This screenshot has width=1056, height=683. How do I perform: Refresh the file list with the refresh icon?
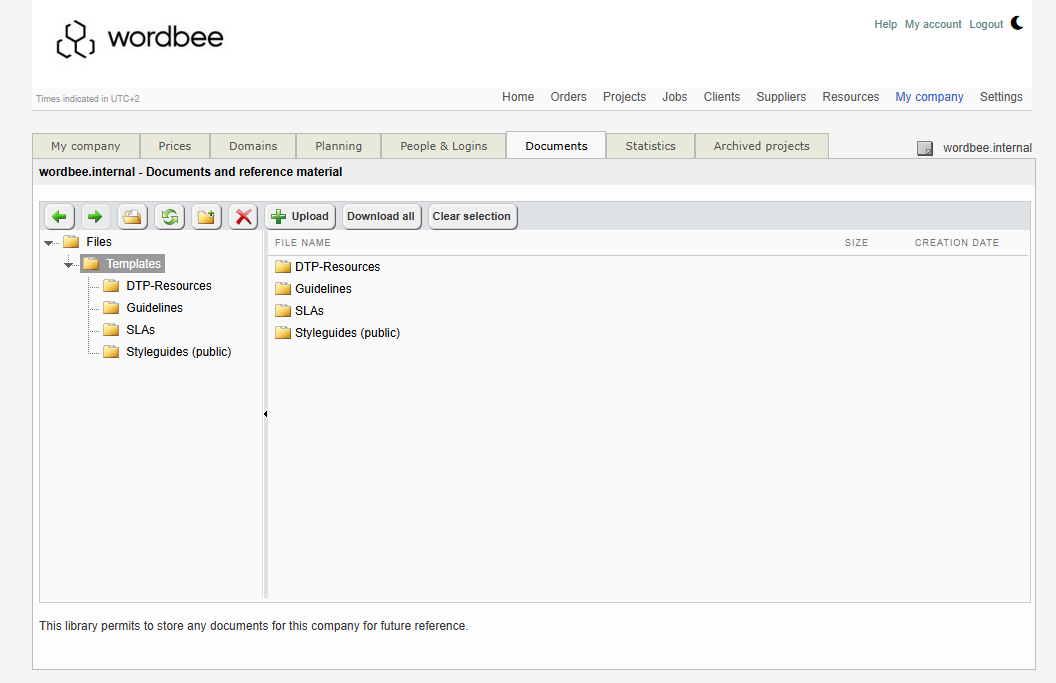click(170, 217)
